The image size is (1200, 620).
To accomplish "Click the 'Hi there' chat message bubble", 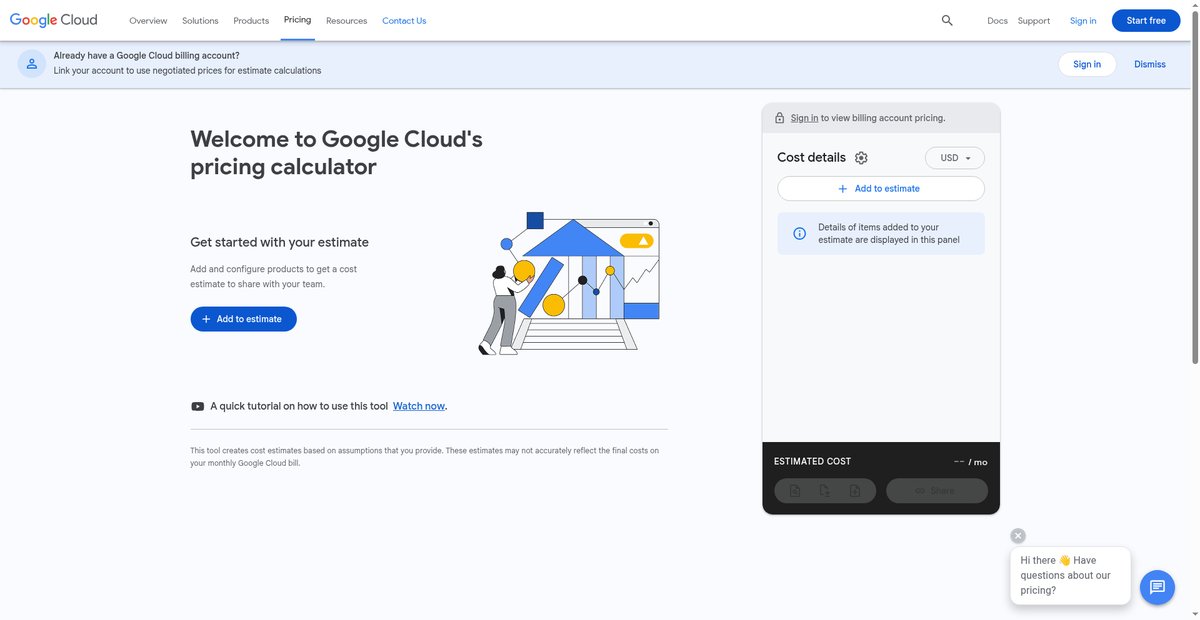I will click(x=1070, y=575).
